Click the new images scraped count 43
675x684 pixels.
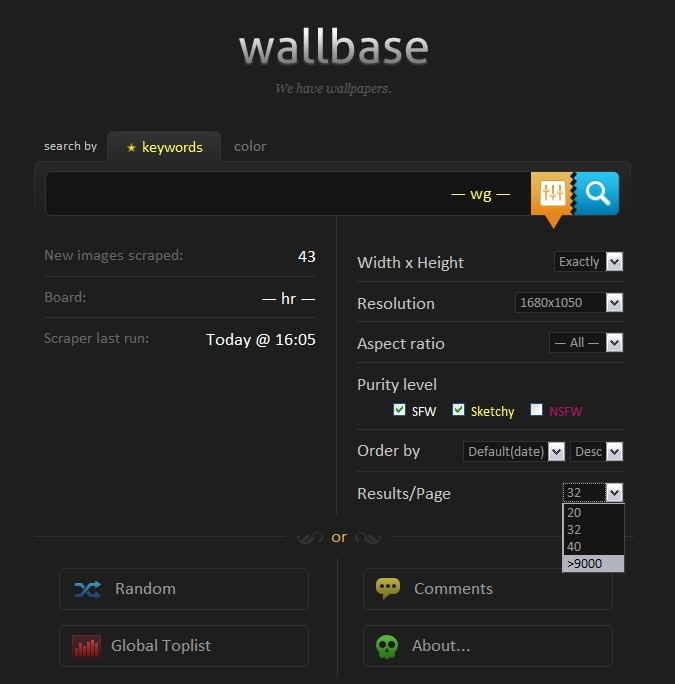pos(306,256)
